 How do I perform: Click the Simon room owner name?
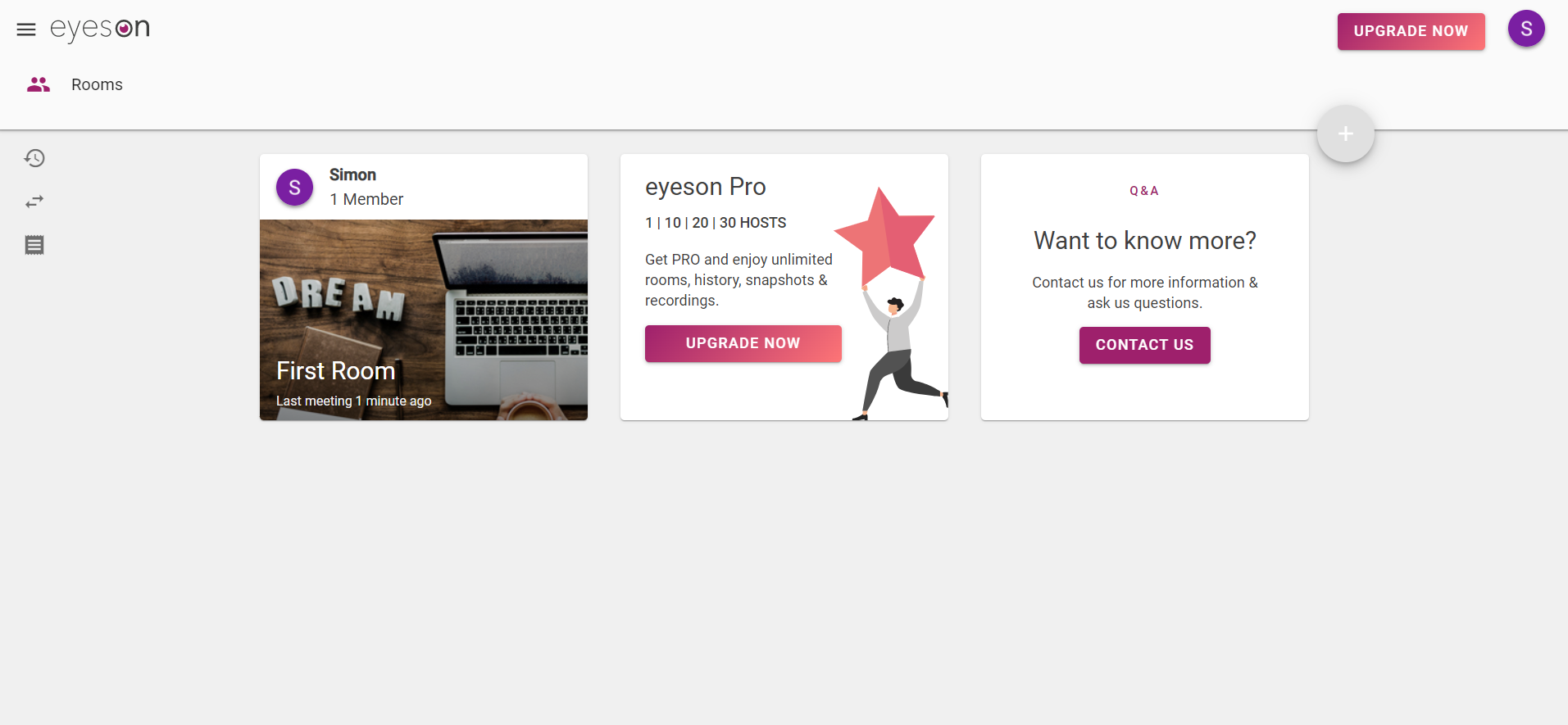(x=352, y=174)
